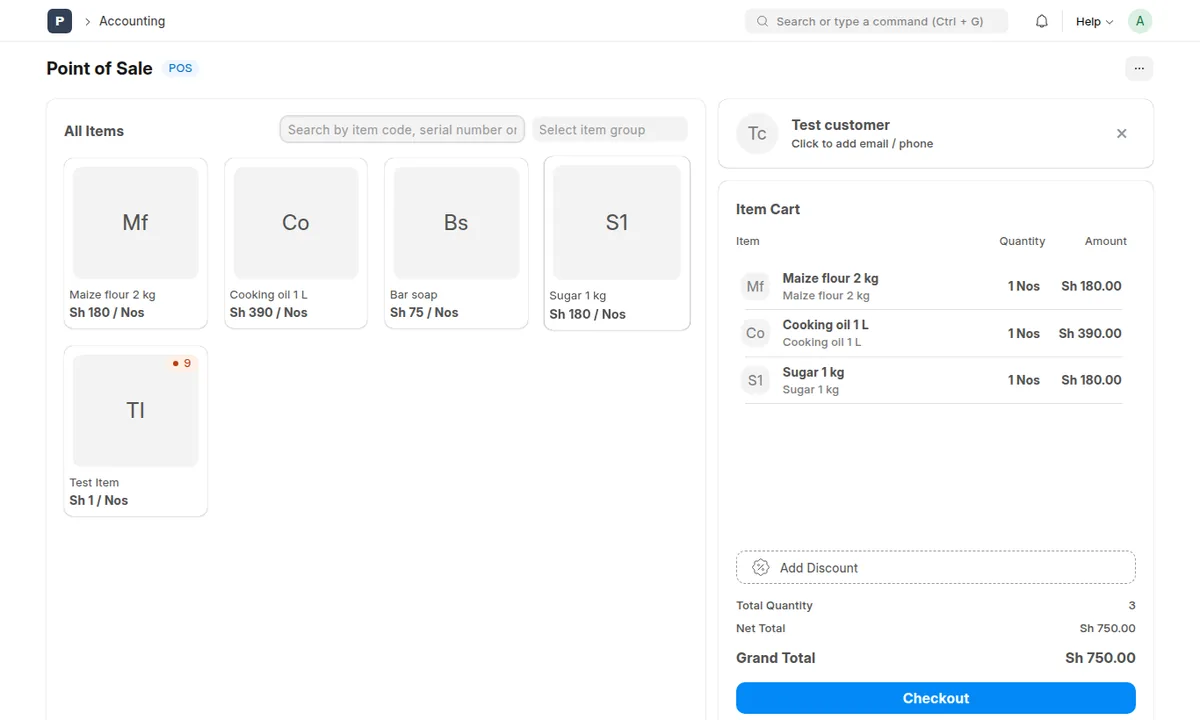Add Maize flour 2 kg item card

[x=135, y=243]
